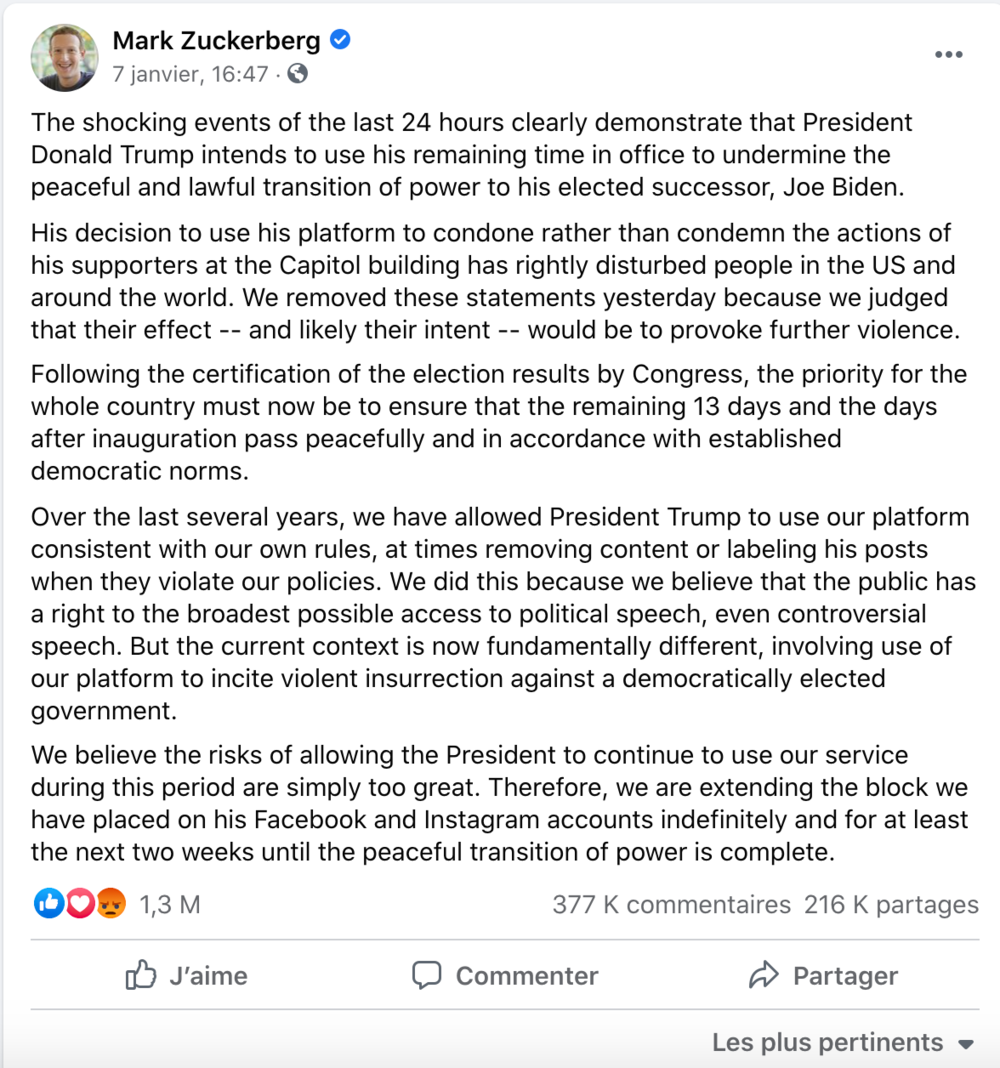This screenshot has height=1068, width=1000.
Task: Open Mark Zuckerberg's profile via his name
Action: 216,41
